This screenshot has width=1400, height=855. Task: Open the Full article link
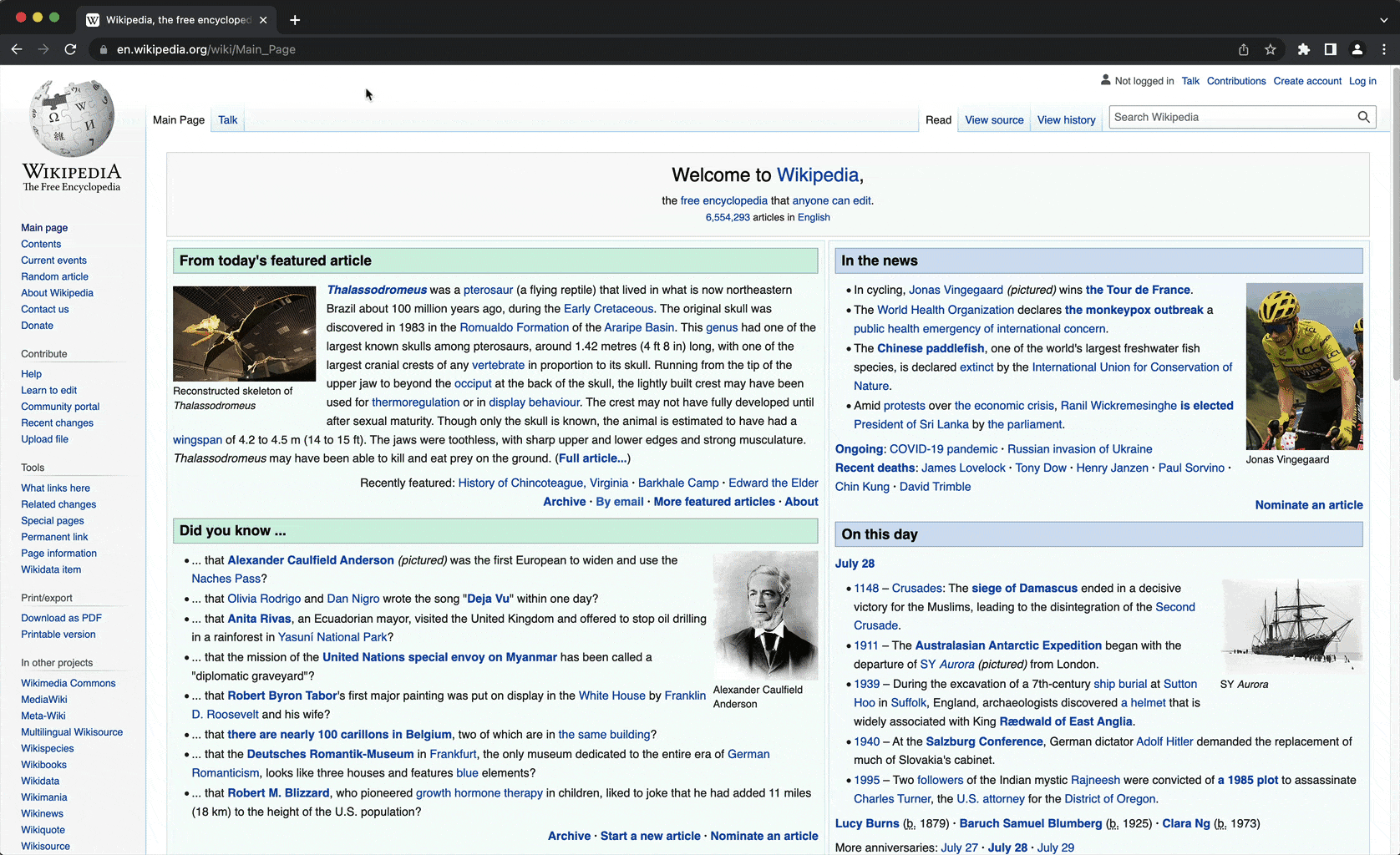pyautogui.click(x=592, y=458)
